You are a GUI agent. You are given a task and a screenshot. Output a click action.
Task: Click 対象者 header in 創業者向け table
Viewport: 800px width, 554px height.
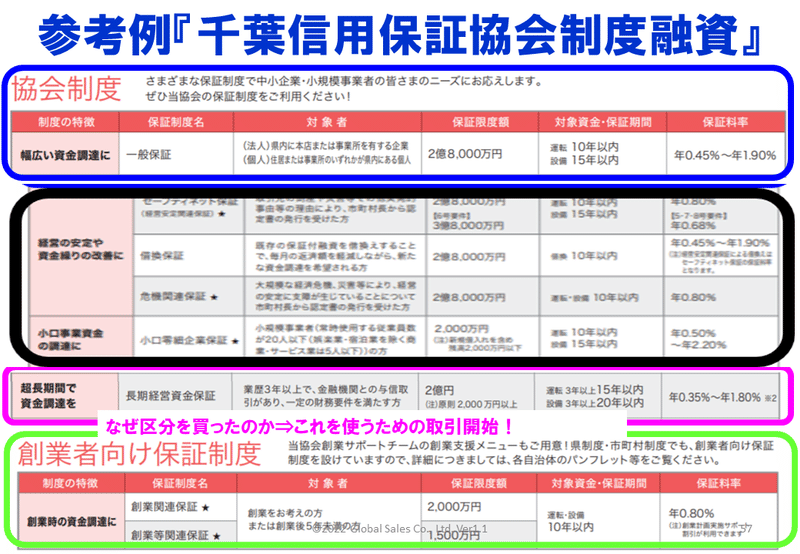click(x=328, y=483)
